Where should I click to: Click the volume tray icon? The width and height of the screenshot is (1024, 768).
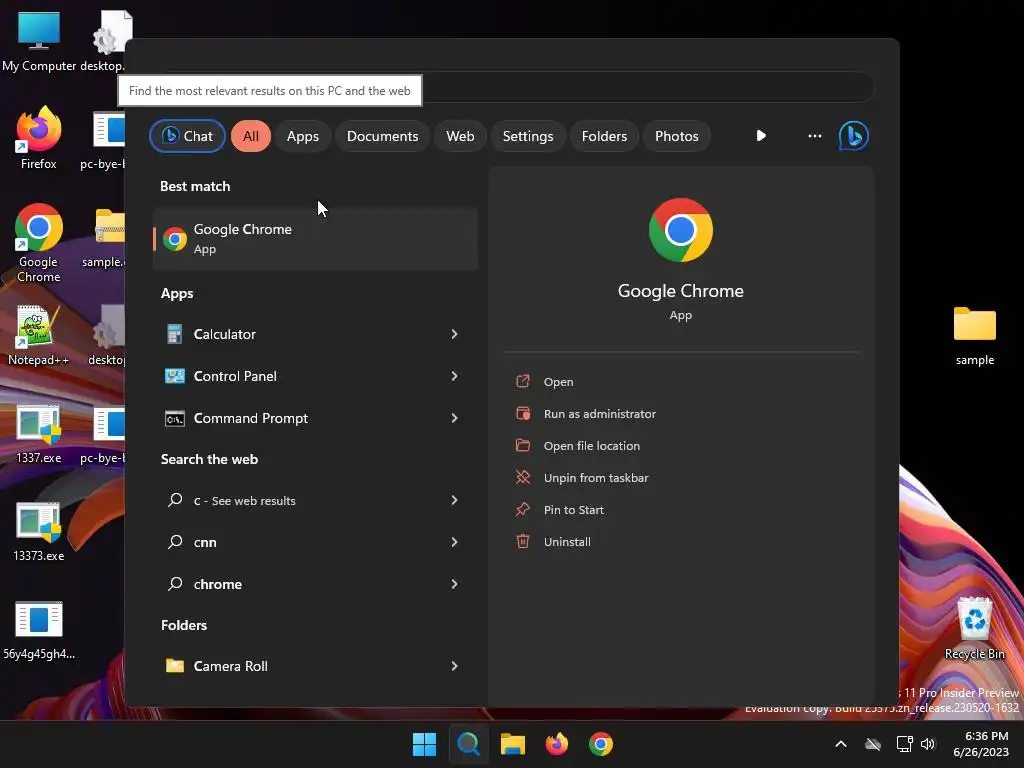coord(928,744)
